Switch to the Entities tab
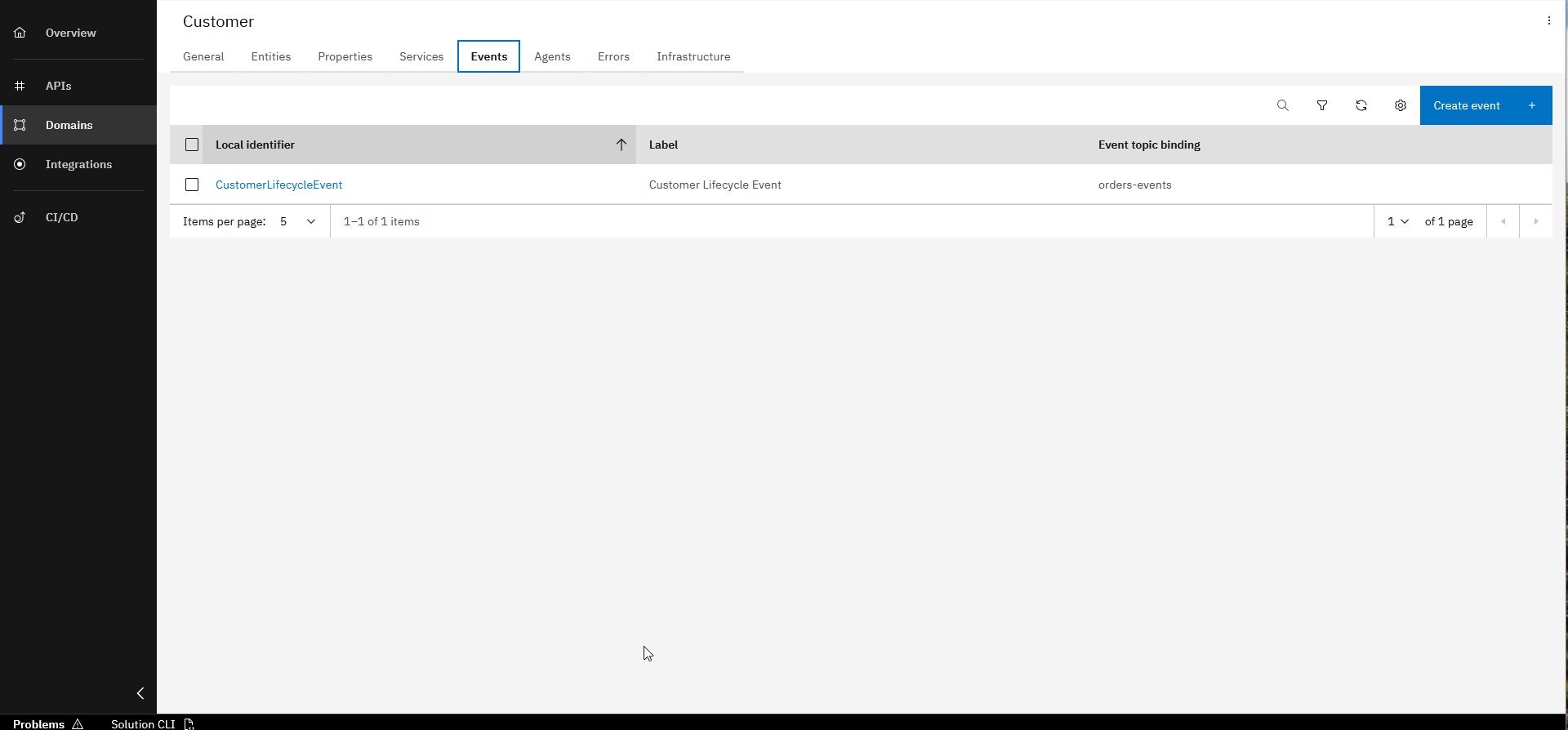1568x730 pixels. coord(270,56)
